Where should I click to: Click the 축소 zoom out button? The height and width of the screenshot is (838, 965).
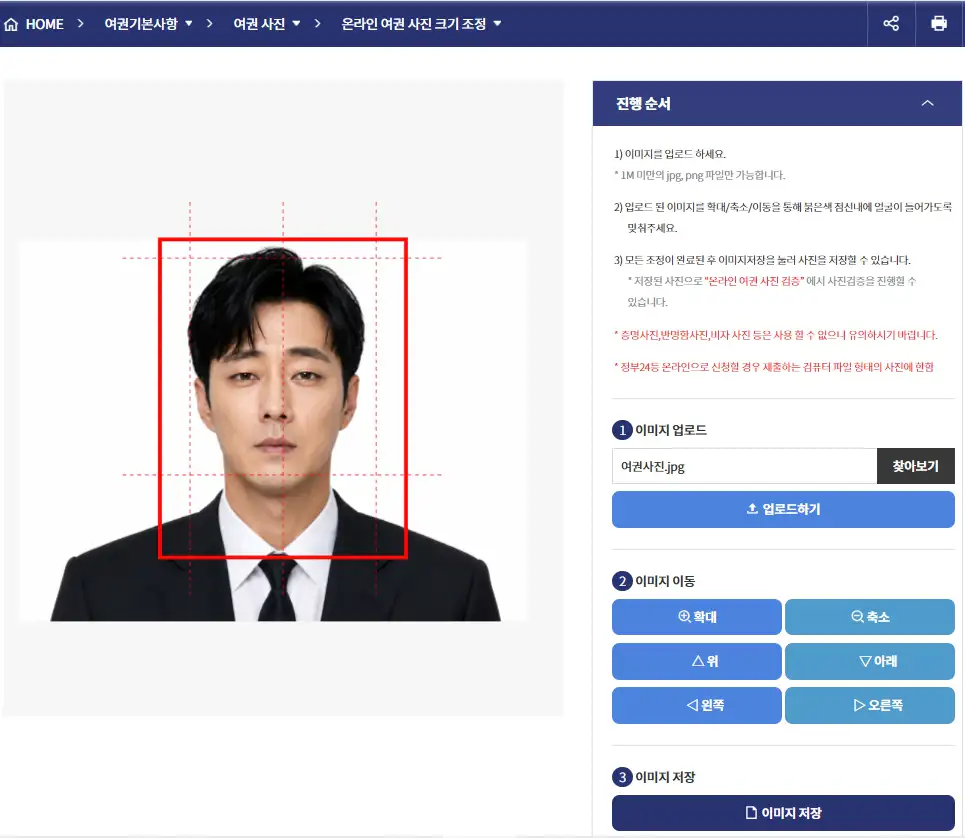click(870, 617)
